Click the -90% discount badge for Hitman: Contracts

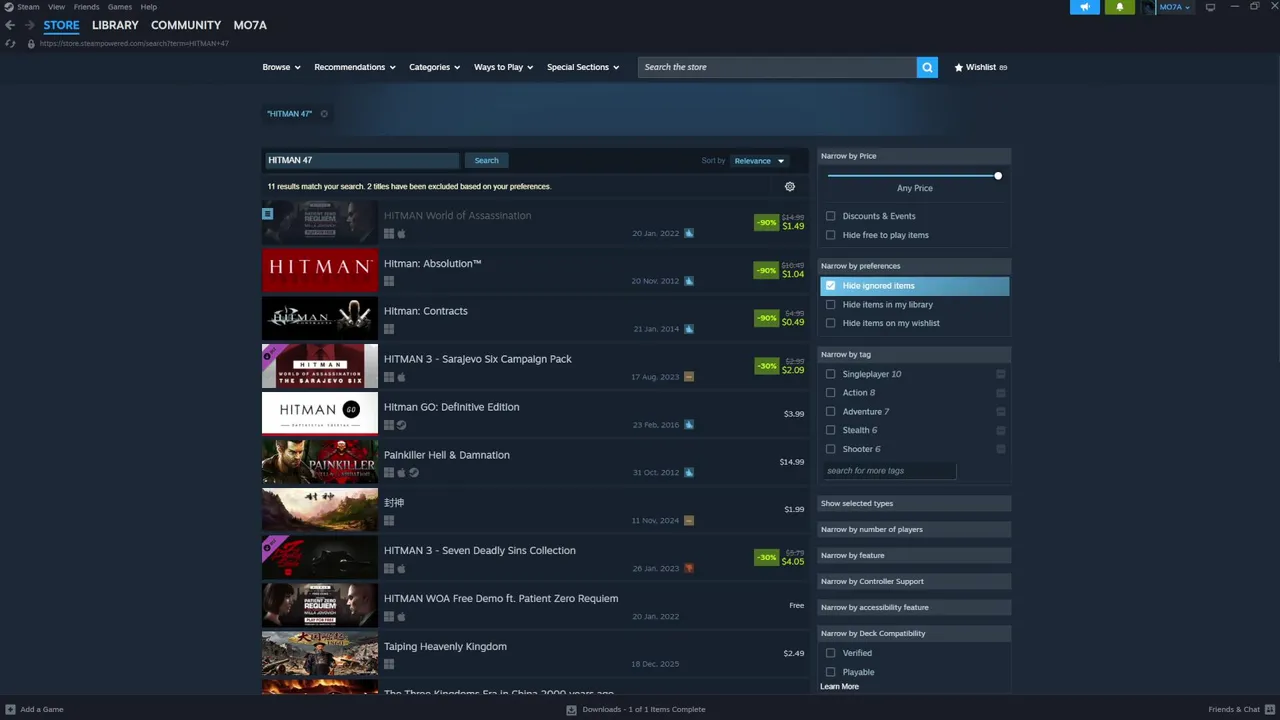coord(766,318)
